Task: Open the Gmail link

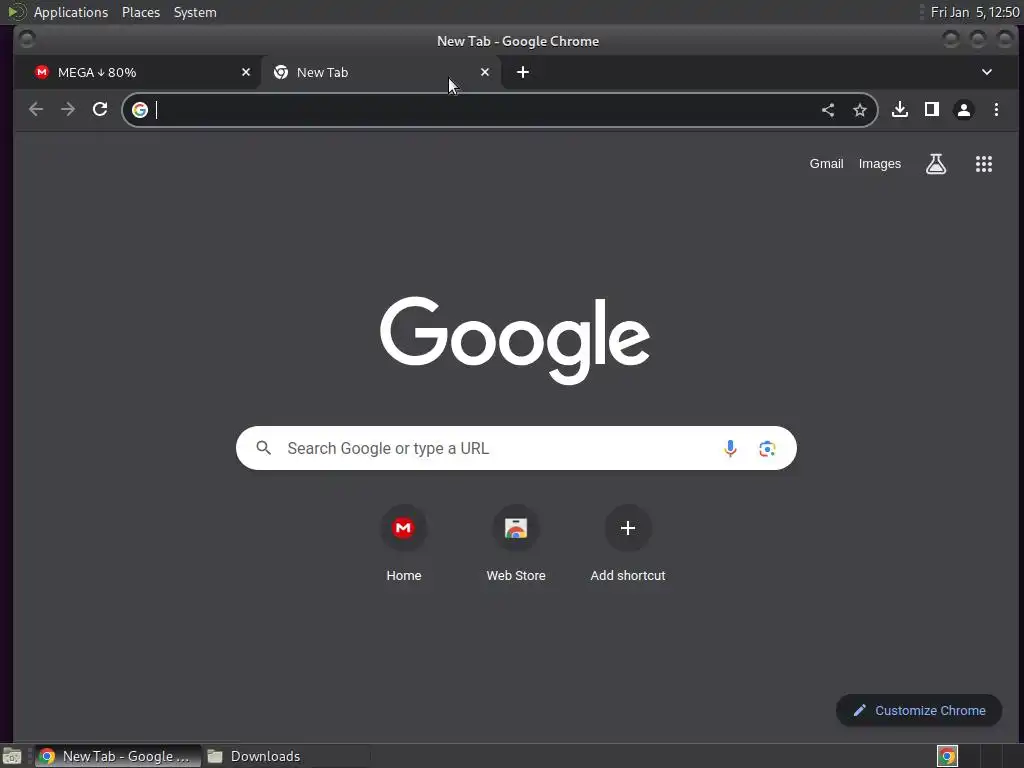Action: tap(827, 164)
